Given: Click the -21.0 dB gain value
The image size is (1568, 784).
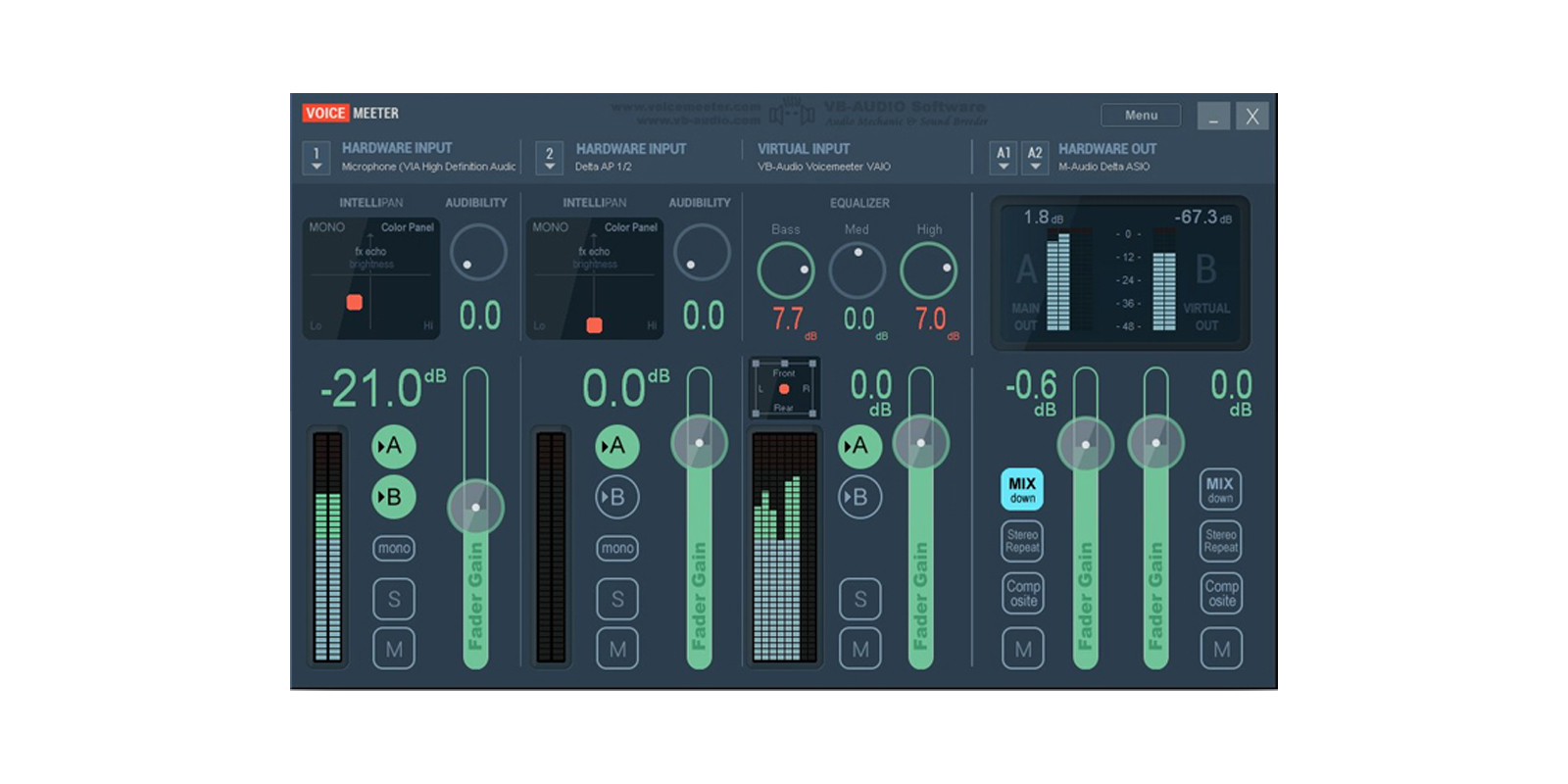Looking at the screenshot, I should click(382, 389).
